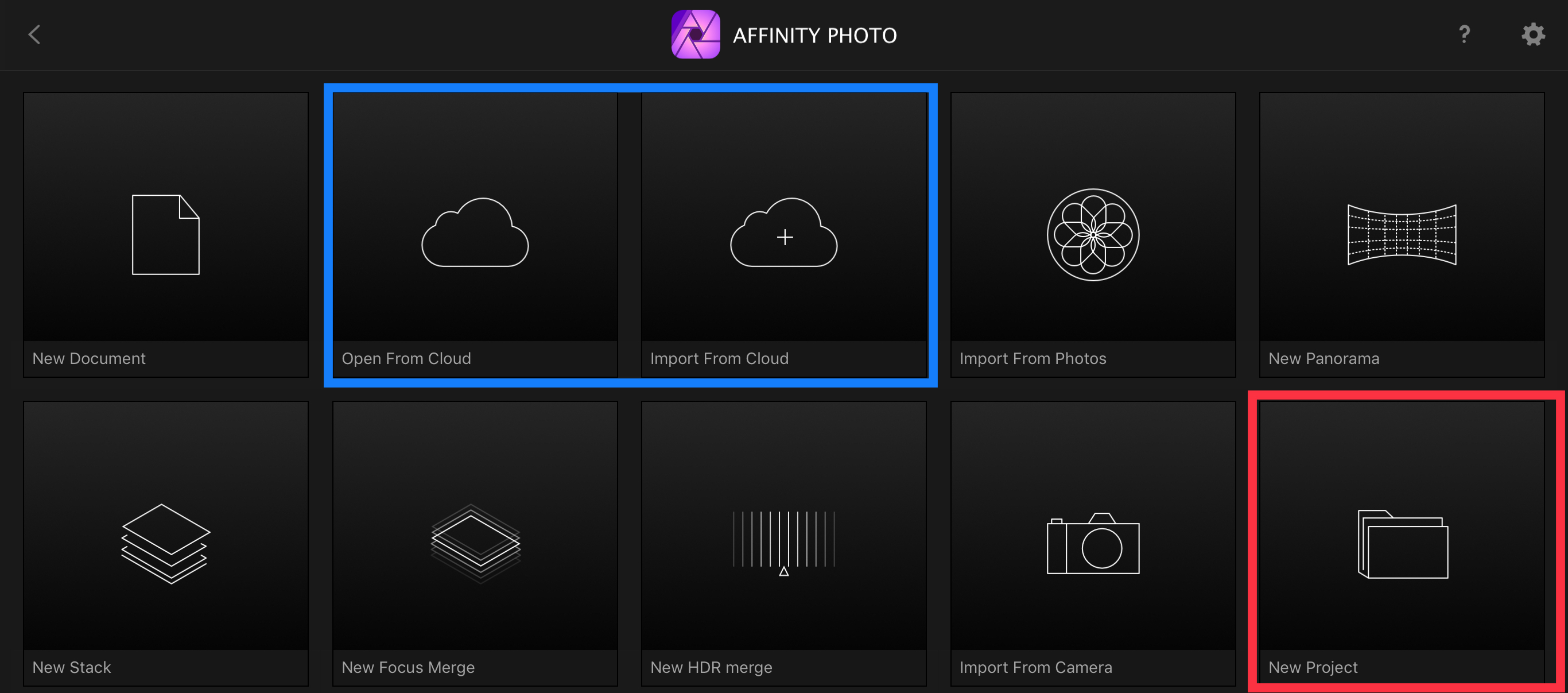The height and width of the screenshot is (693, 1568).
Task: Go back using the left chevron
Action: point(34,34)
